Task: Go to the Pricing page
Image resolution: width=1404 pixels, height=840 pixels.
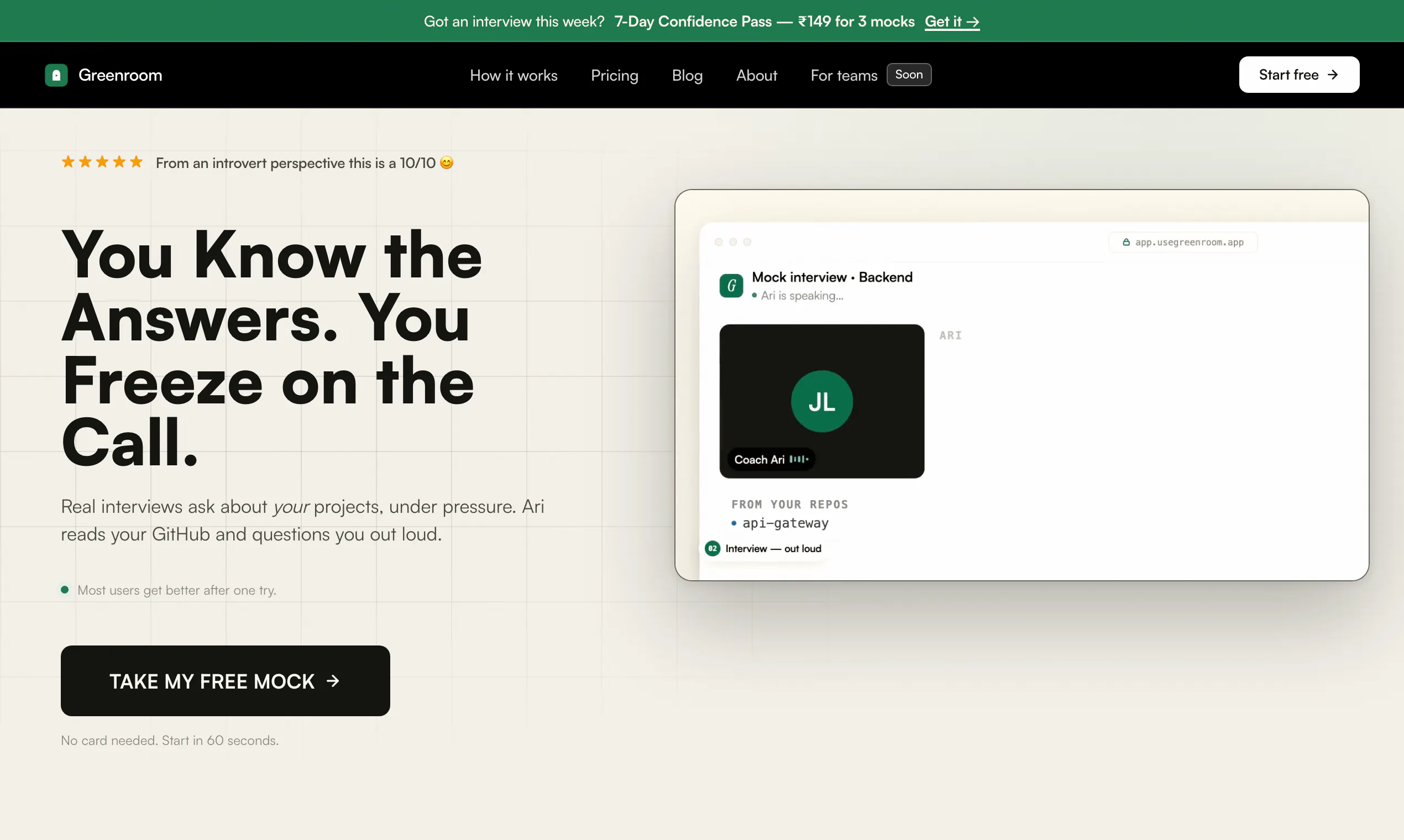Action: click(x=614, y=75)
